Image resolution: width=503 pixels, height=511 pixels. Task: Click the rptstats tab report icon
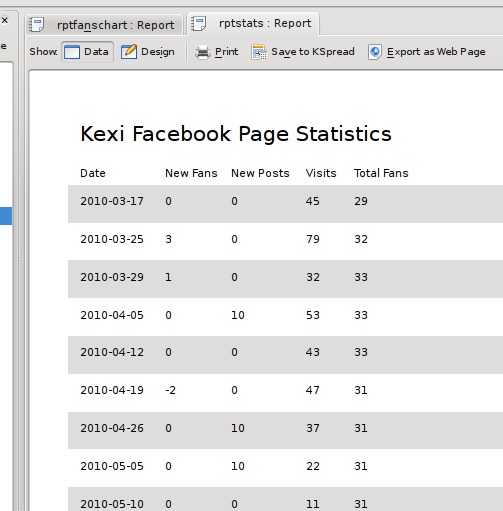tap(198, 24)
